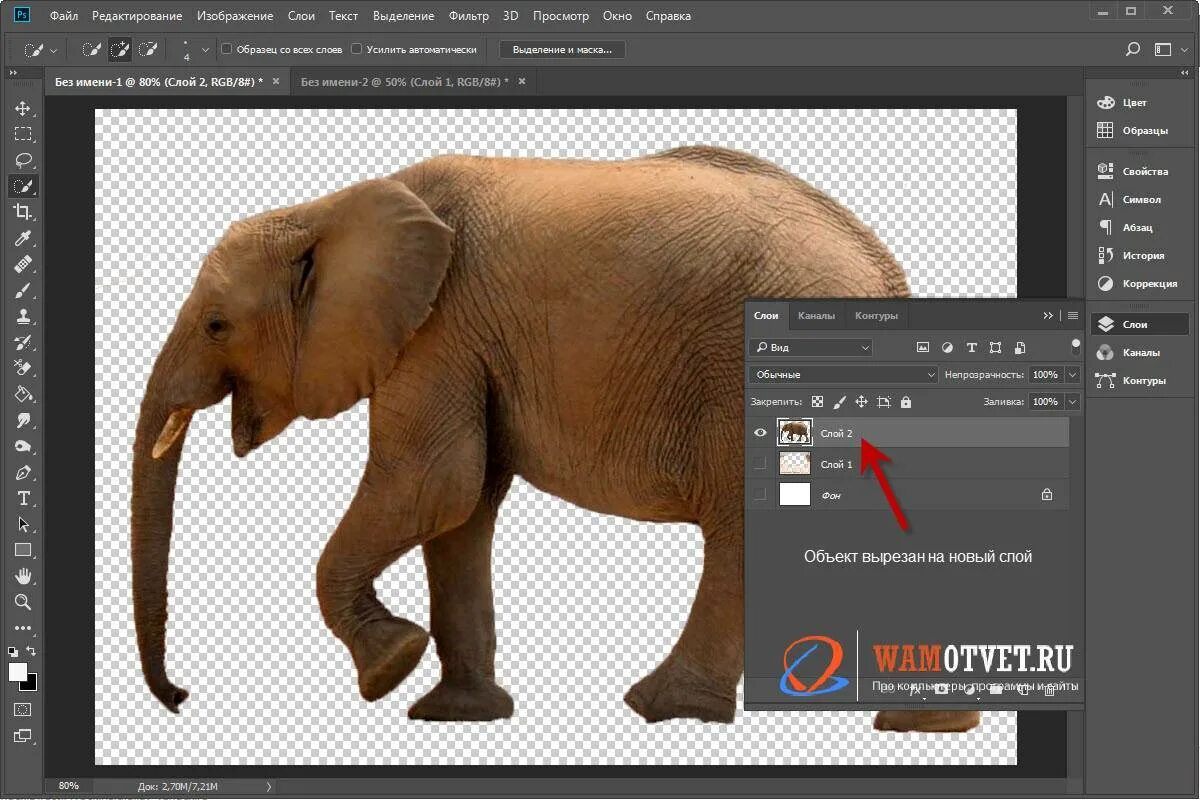Select the Move tool
The image size is (1200, 800).
pyautogui.click(x=22, y=108)
